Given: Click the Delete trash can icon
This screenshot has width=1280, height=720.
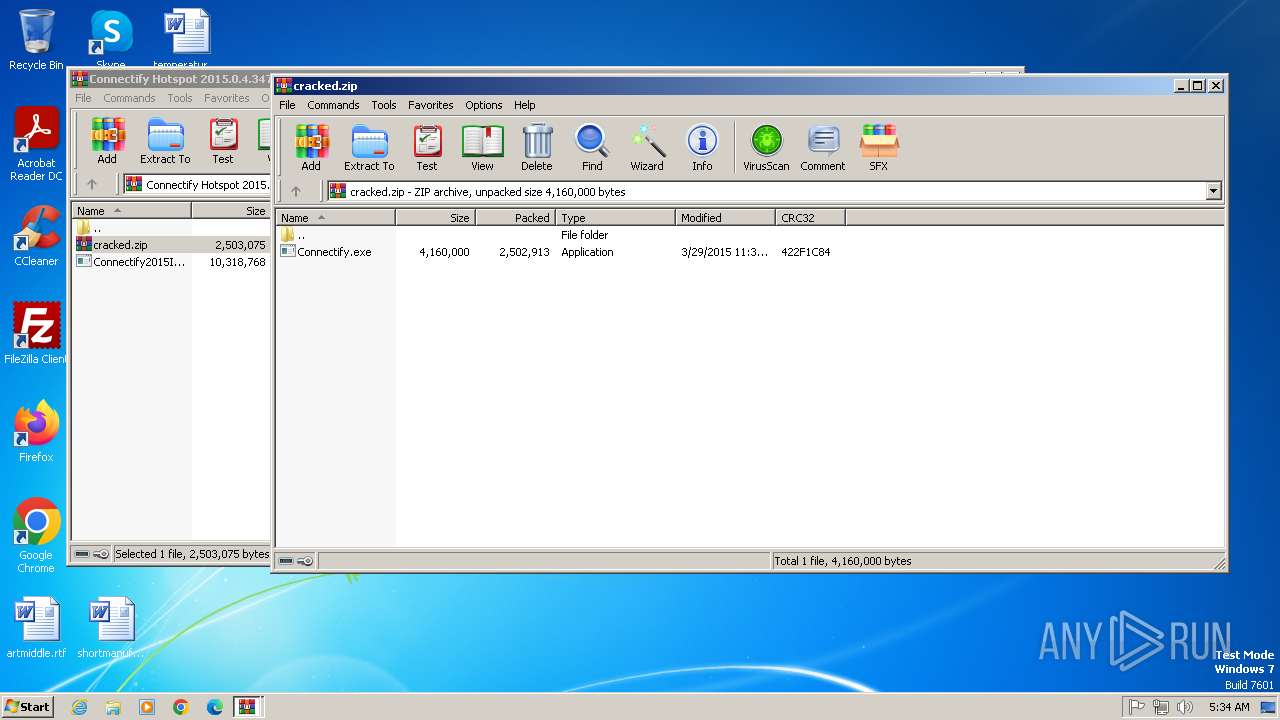Looking at the screenshot, I should tap(537, 147).
